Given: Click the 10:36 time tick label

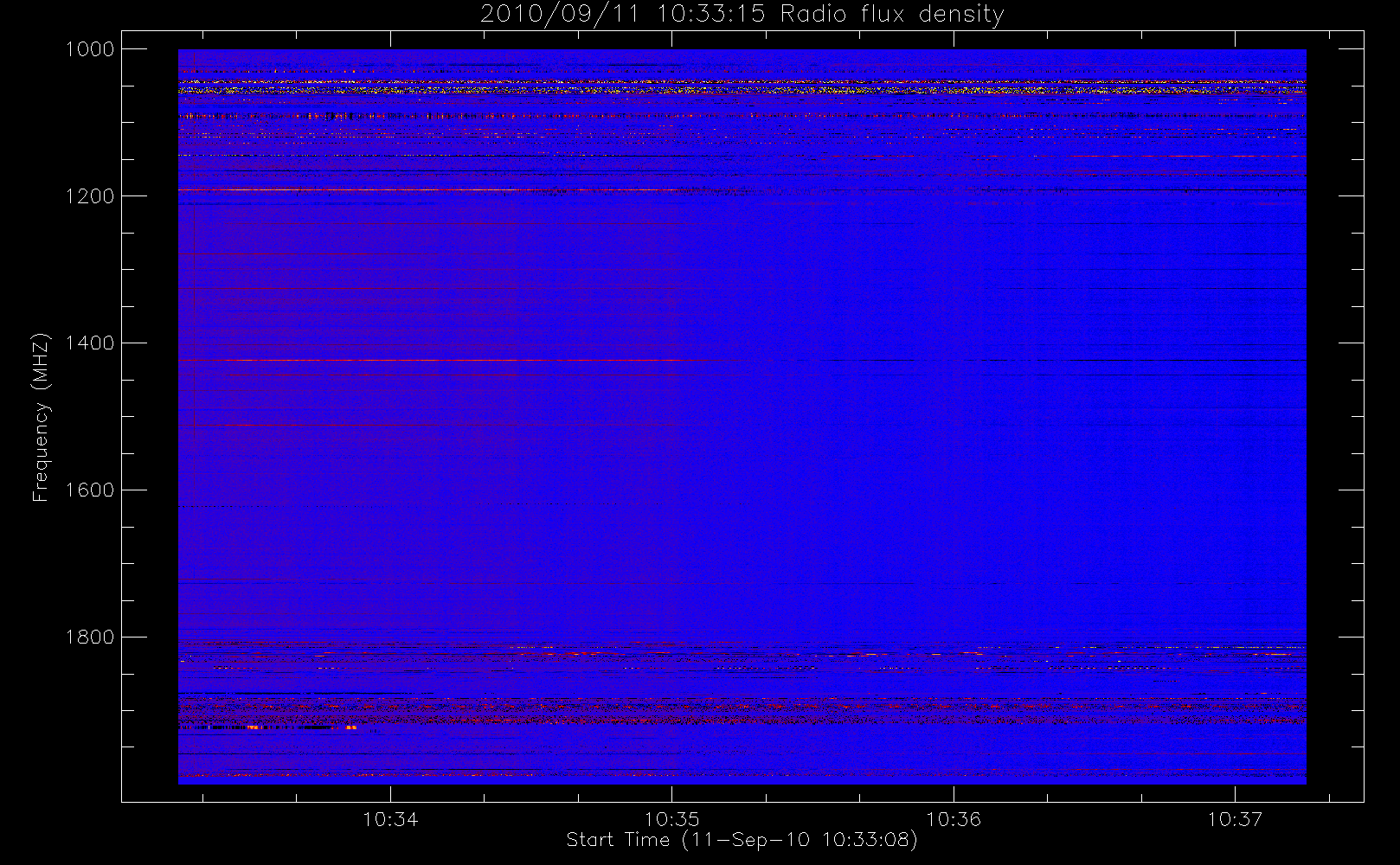Looking at the screenshot, I should [954, 819].
